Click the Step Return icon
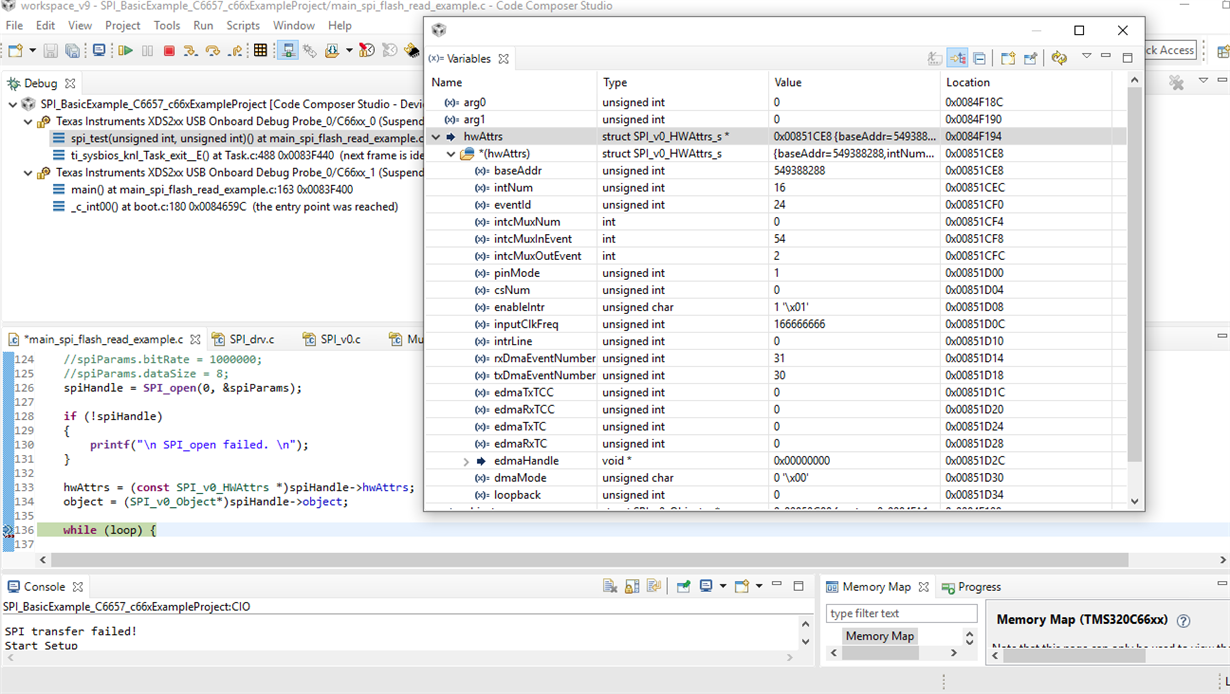 [236, 51]
